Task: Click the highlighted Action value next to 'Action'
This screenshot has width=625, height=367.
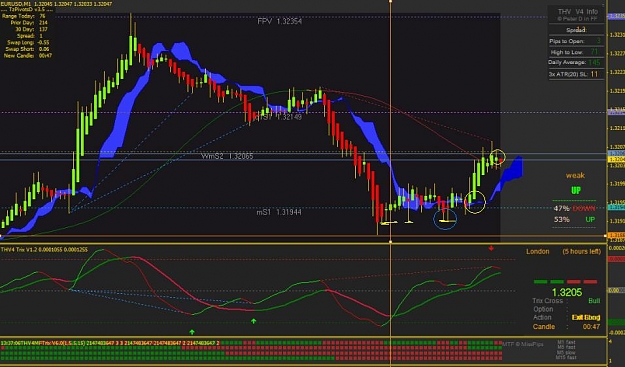Action: (586, 318)
